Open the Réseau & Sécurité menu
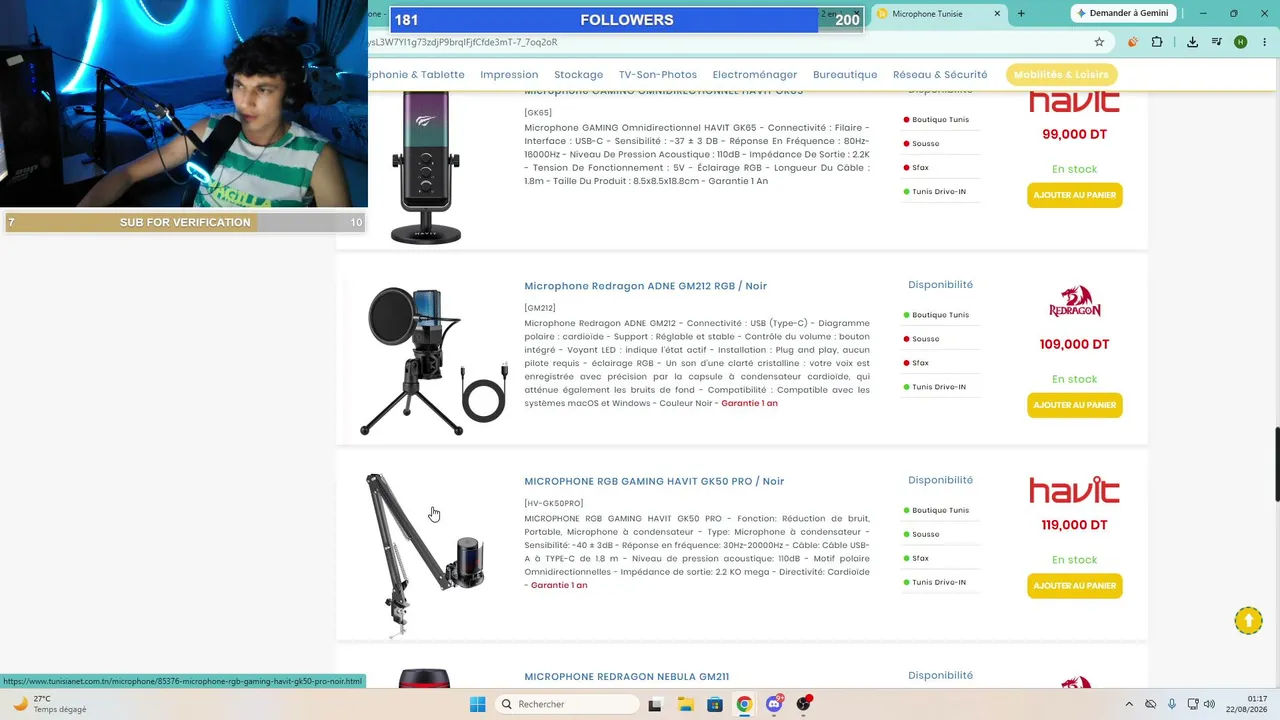This screenshot has height=720, width=1280. pos(940,75)
